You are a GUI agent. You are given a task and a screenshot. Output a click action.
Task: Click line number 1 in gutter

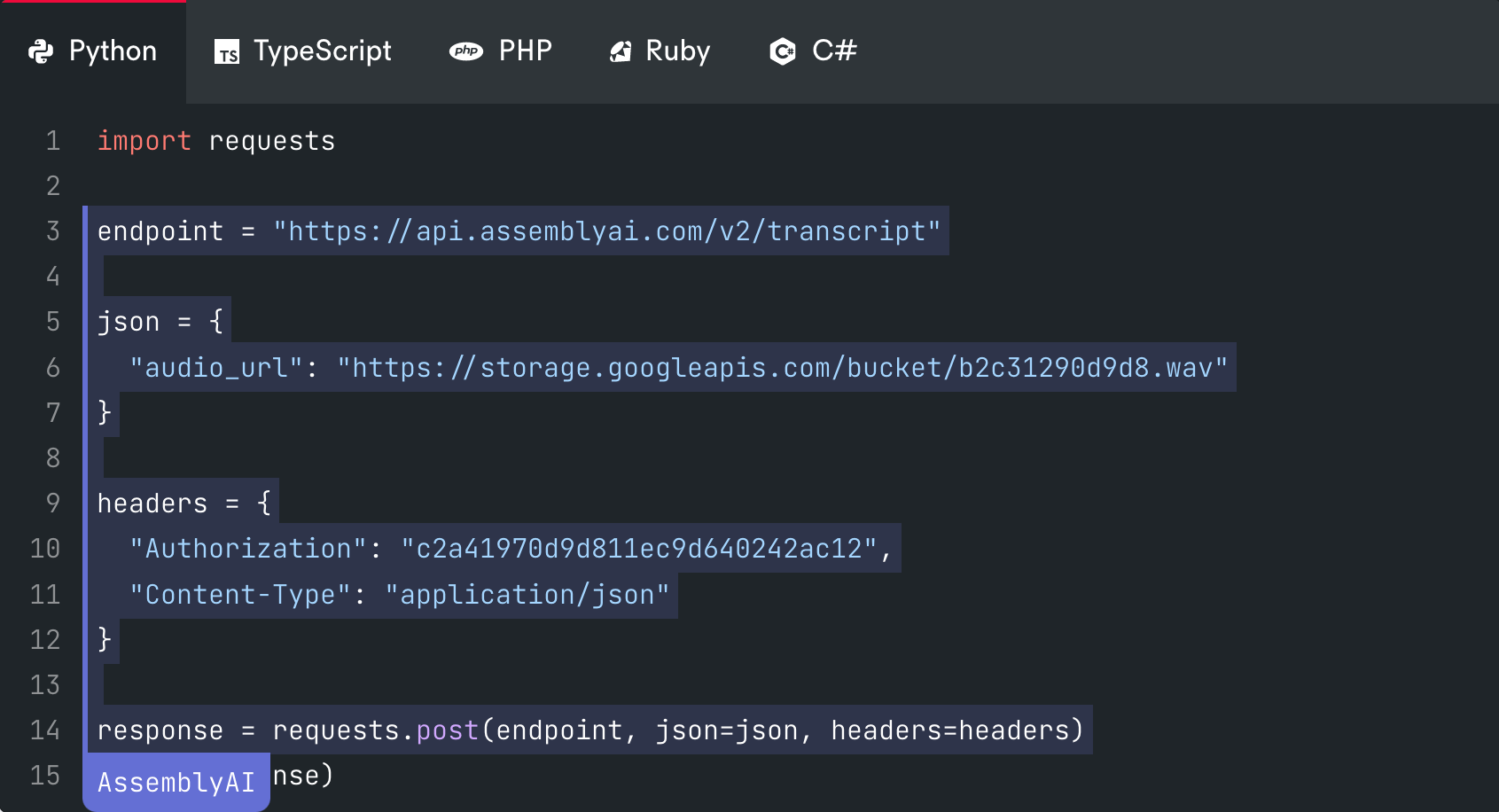pos(53,141)
